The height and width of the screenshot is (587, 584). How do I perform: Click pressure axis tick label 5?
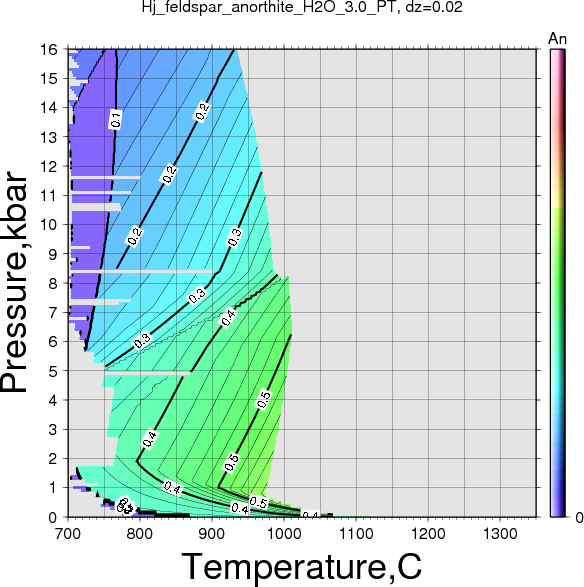click(x=54, y=371)
